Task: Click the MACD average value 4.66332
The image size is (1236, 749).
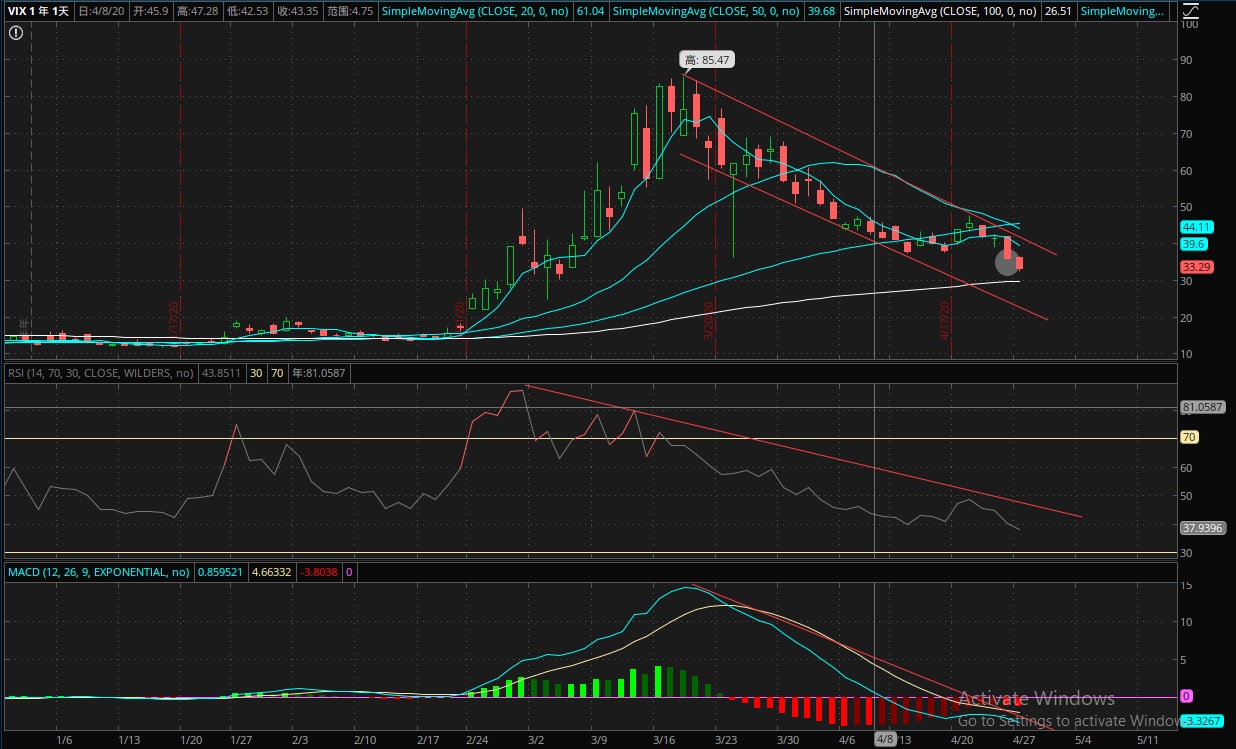Action: pyautogui.click(x=272, y=572)
